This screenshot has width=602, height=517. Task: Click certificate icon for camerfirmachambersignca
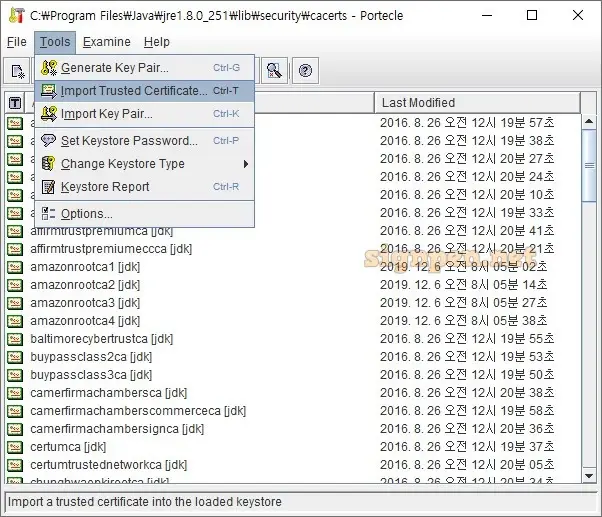click(15, 429)
